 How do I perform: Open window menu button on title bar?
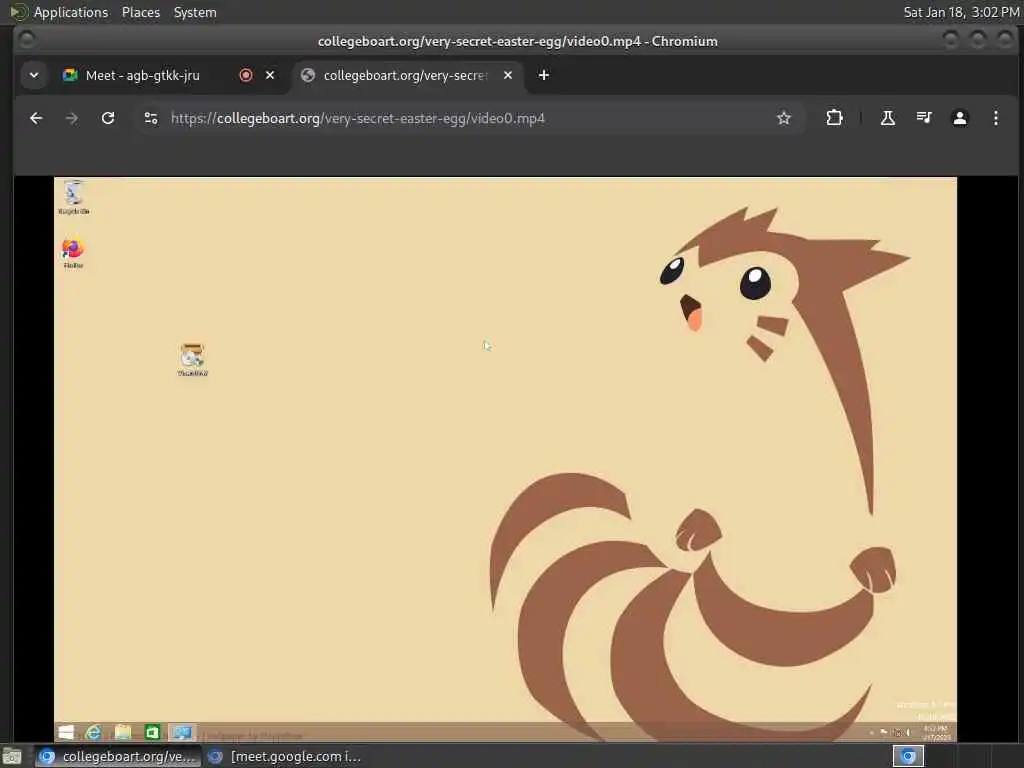tap(26, 40)
